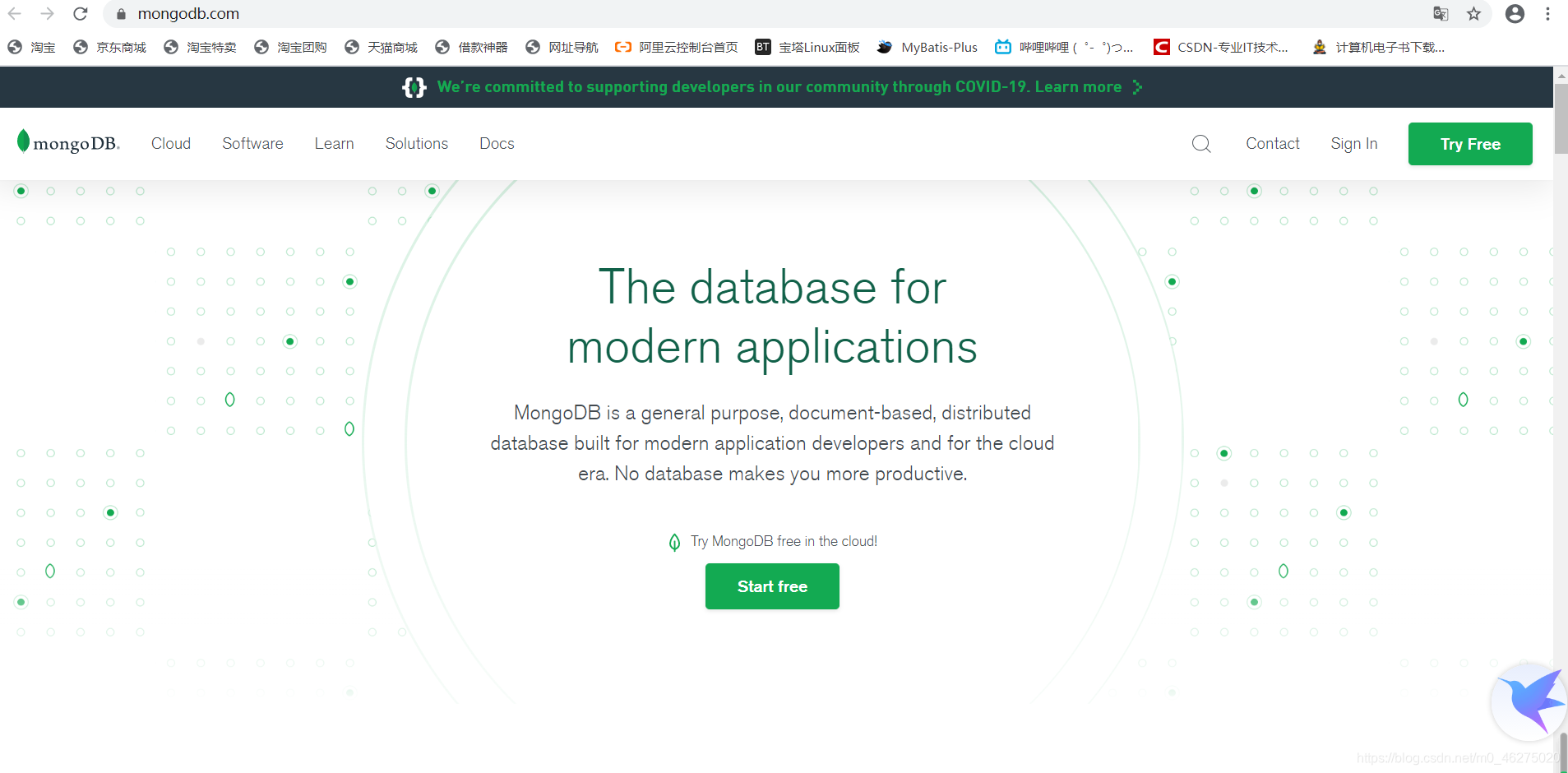The height and width of the screenshot is (773, 1568).
Task: Open the Chrome profile account icon
Action: tap(1515, 14)
